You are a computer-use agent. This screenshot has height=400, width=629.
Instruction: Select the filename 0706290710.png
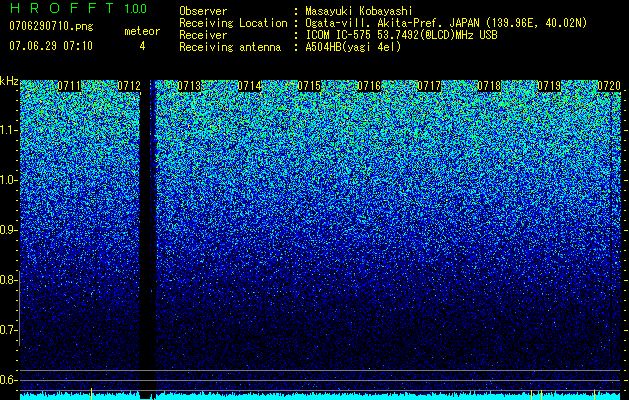click(x=51, y=26)
